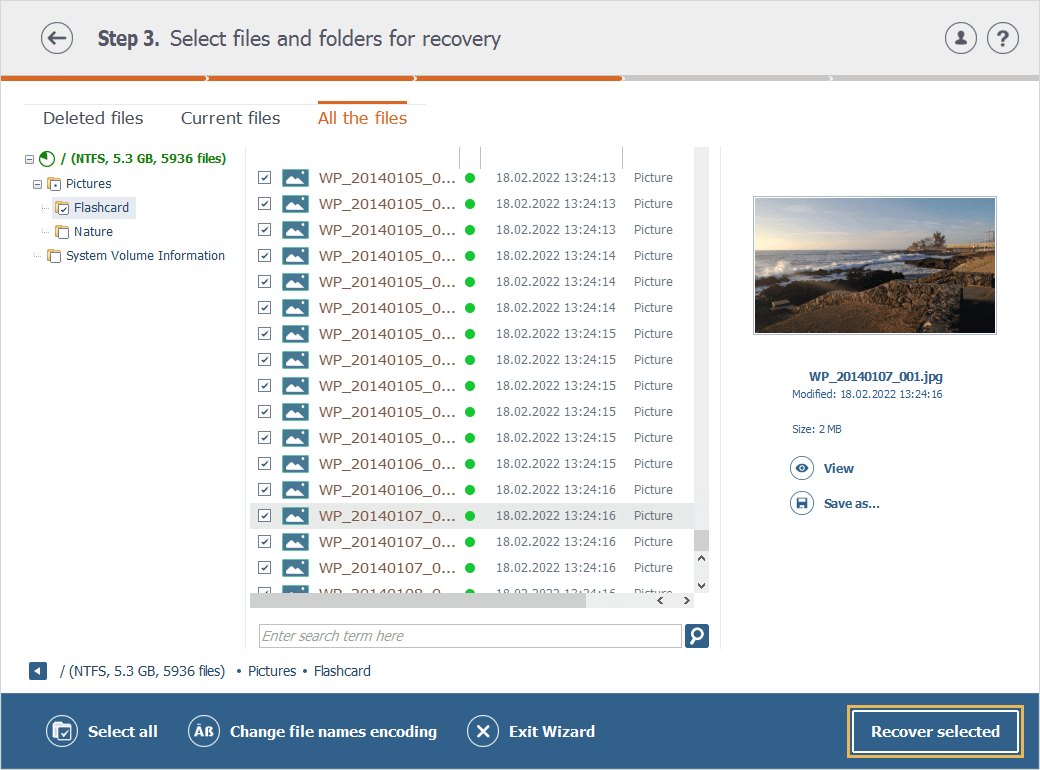Click the Select all label
The image size is (1040, 770).
(x=123, y=732)
